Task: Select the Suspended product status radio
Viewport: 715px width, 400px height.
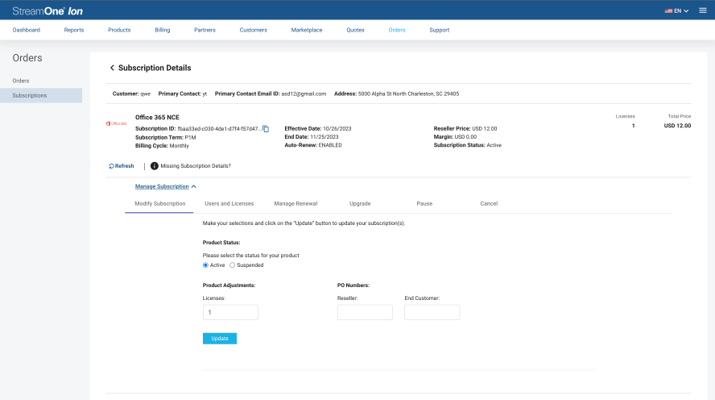Action: (233, 265)
